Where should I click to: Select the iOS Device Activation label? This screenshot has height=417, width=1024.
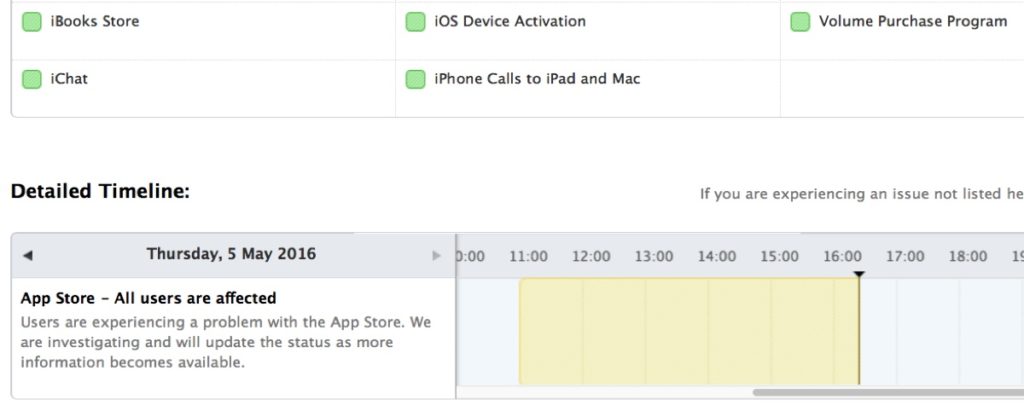coord(510,21)
